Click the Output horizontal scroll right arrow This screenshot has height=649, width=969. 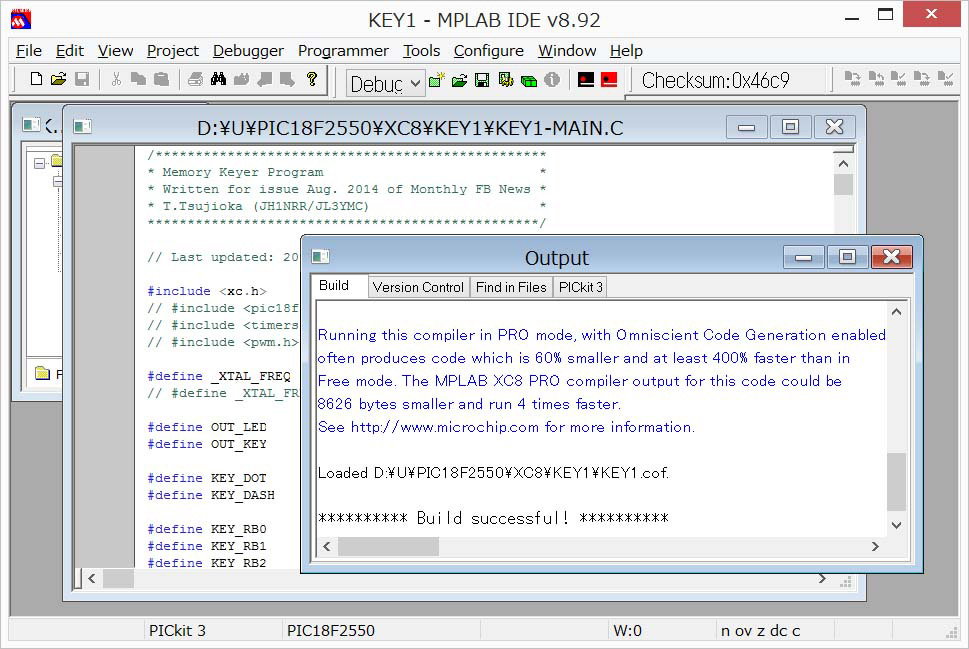(x=875, y=546)
